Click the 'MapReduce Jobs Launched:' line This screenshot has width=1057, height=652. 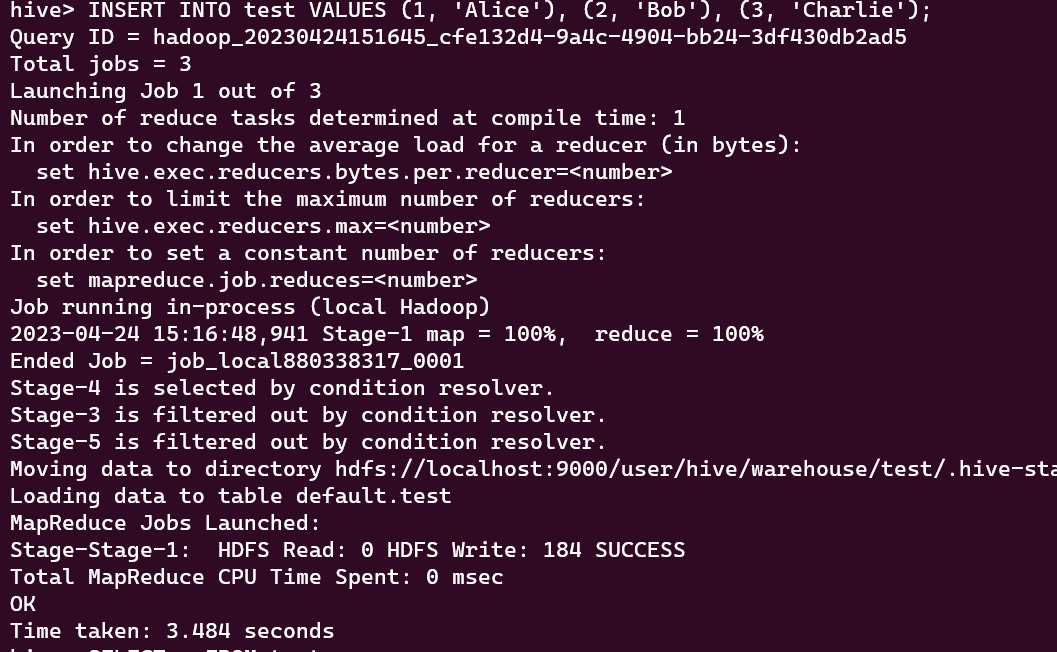pyautogui.click(x=166, y=524)
